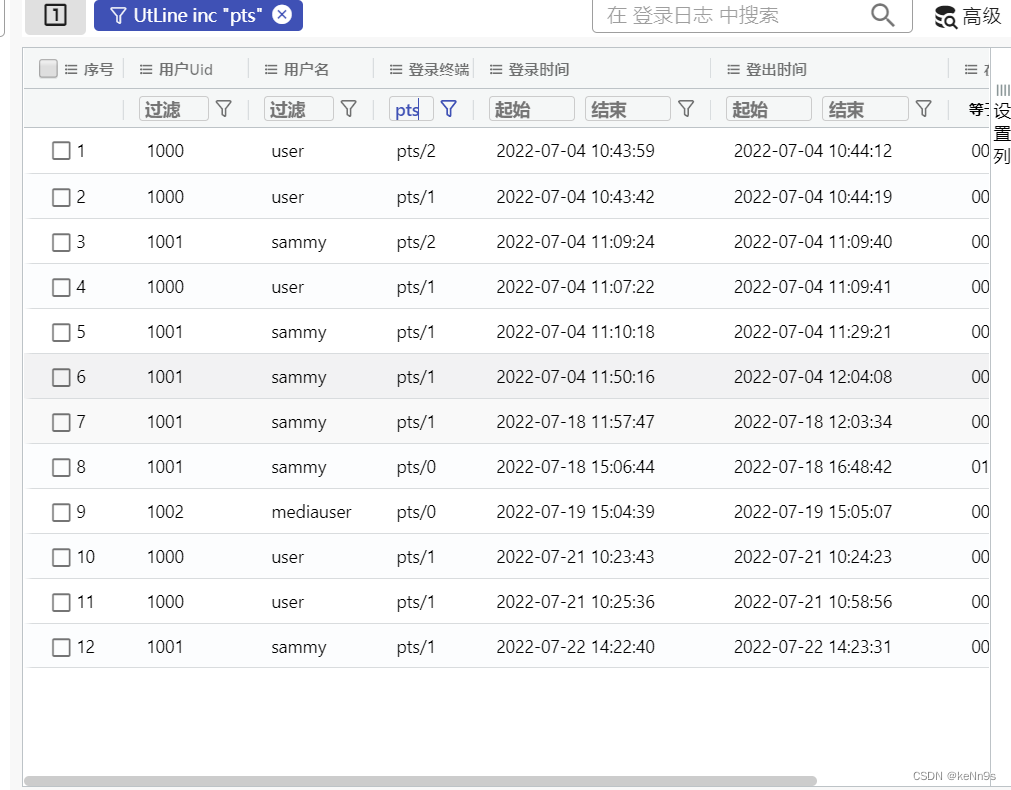
Task: Click the 登出时间 结束 date field
Action: click(865, 109)
